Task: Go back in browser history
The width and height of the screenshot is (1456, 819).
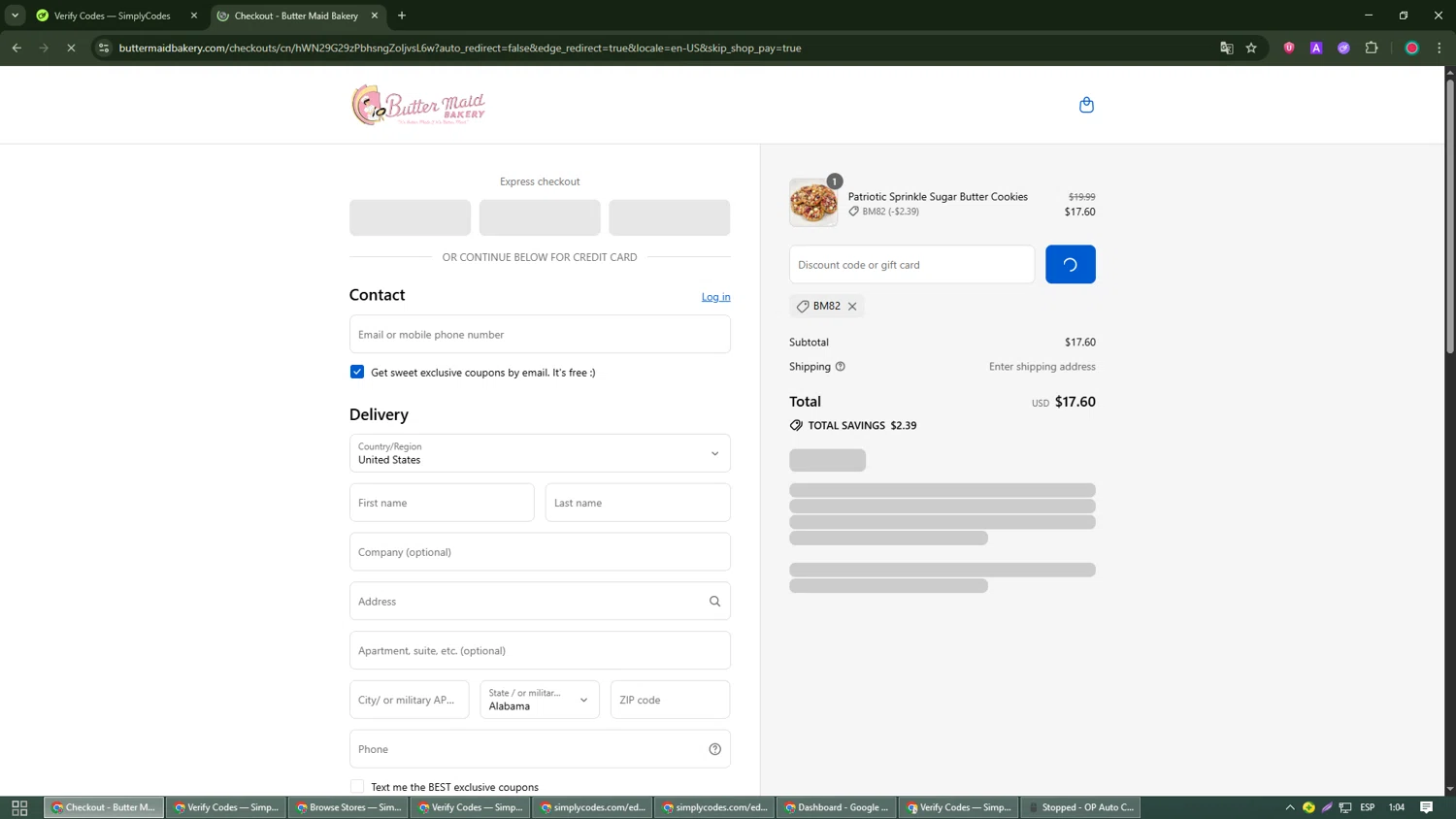Action: (x=17, y=48)
